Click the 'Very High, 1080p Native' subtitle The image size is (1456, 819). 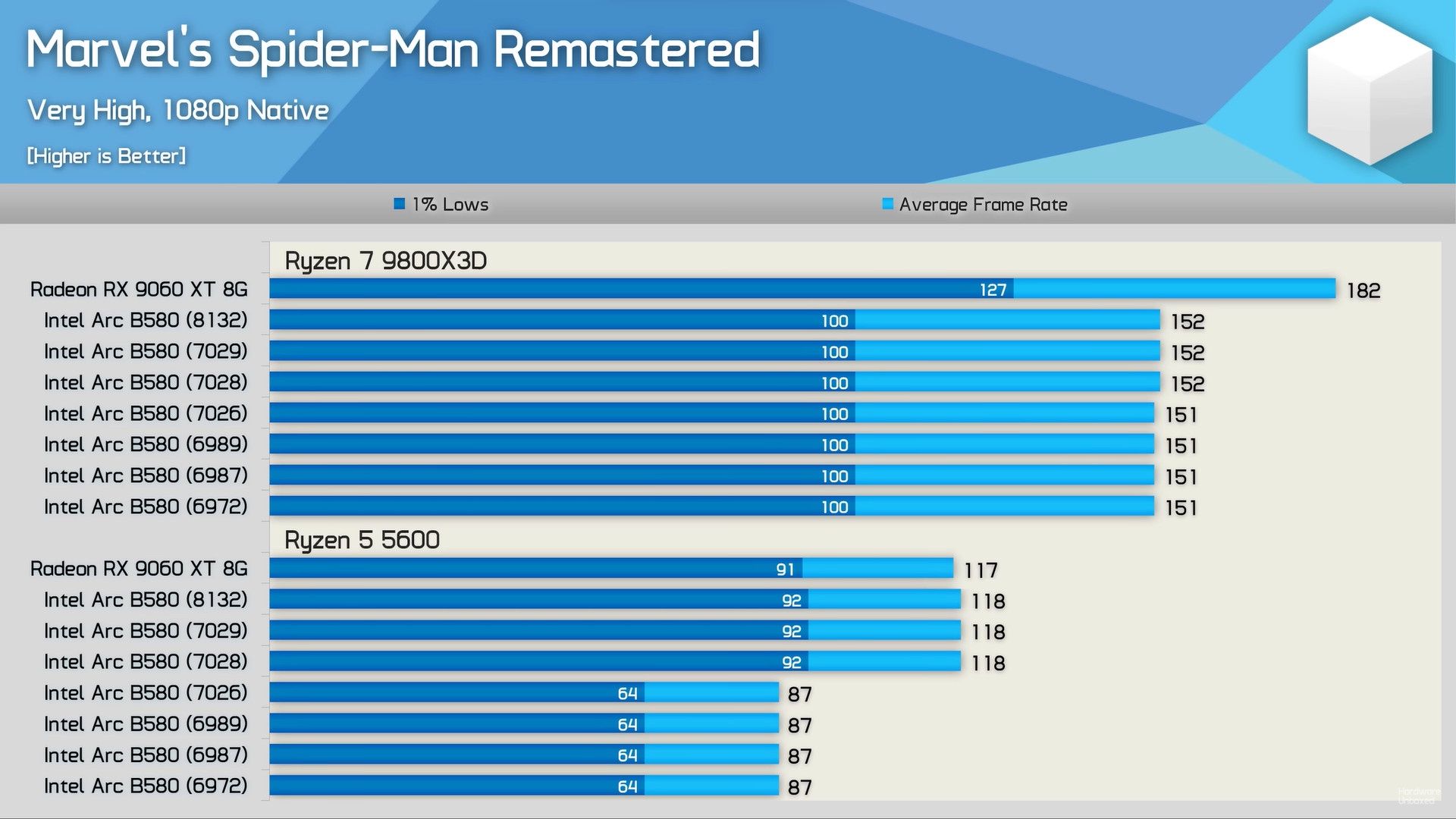(x=178, y=111)
